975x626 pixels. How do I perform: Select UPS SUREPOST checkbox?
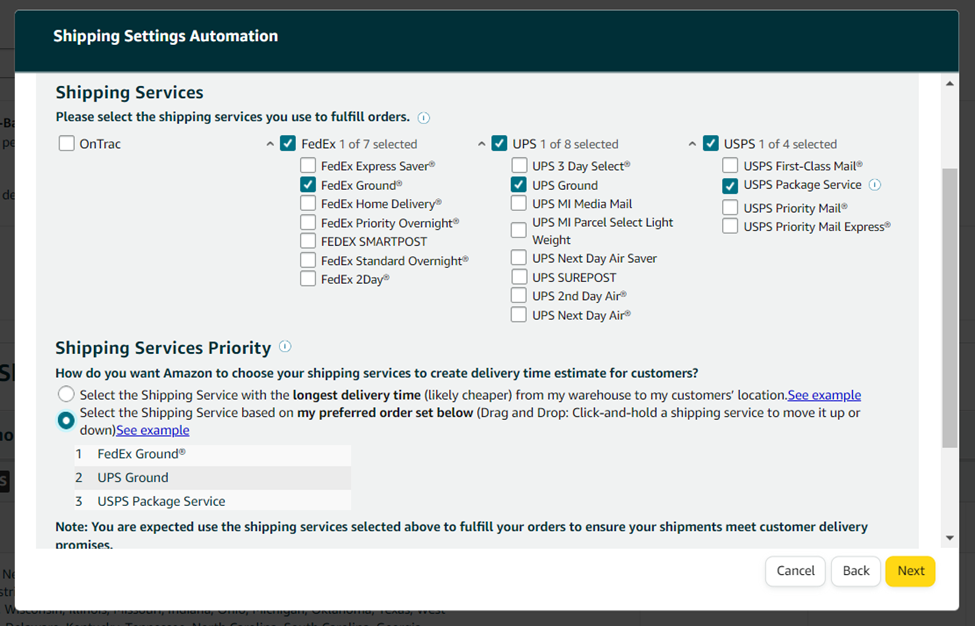click(x=519, y=277)
